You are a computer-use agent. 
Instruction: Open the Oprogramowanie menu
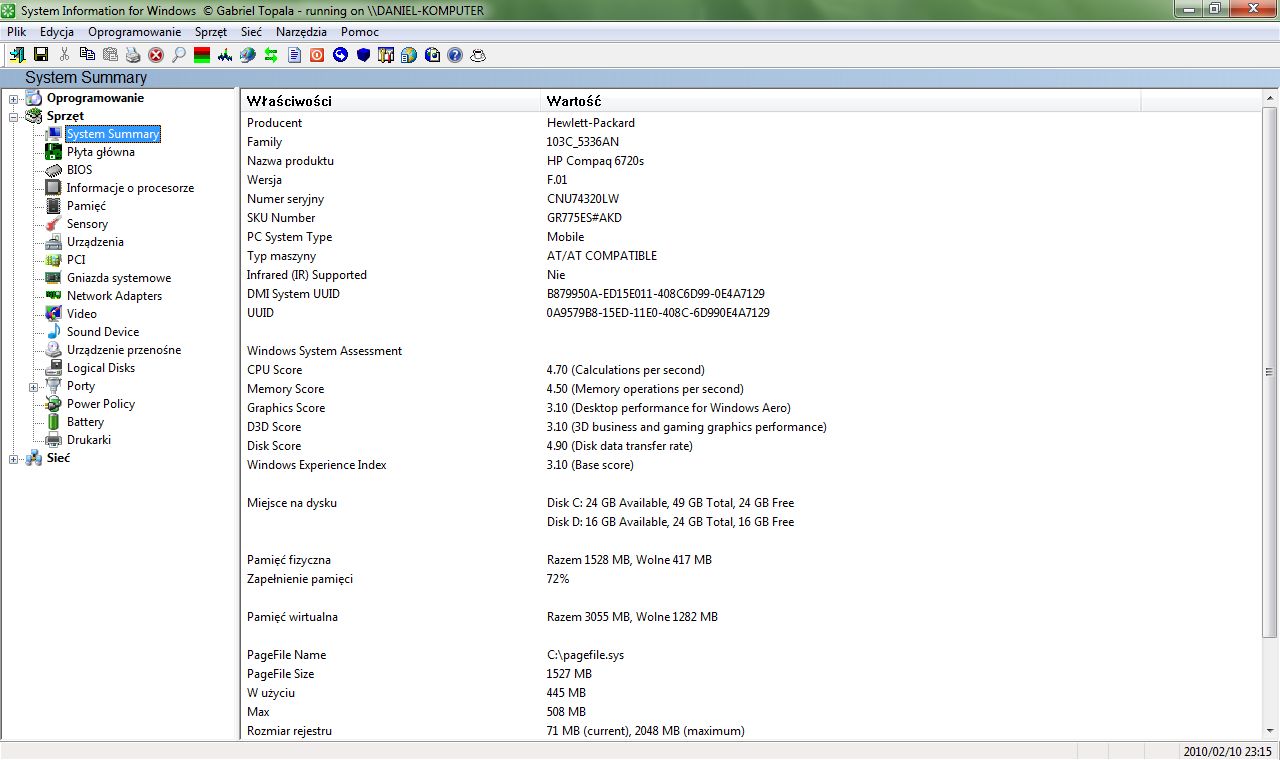pyautogui.click(x=134, y=32)
